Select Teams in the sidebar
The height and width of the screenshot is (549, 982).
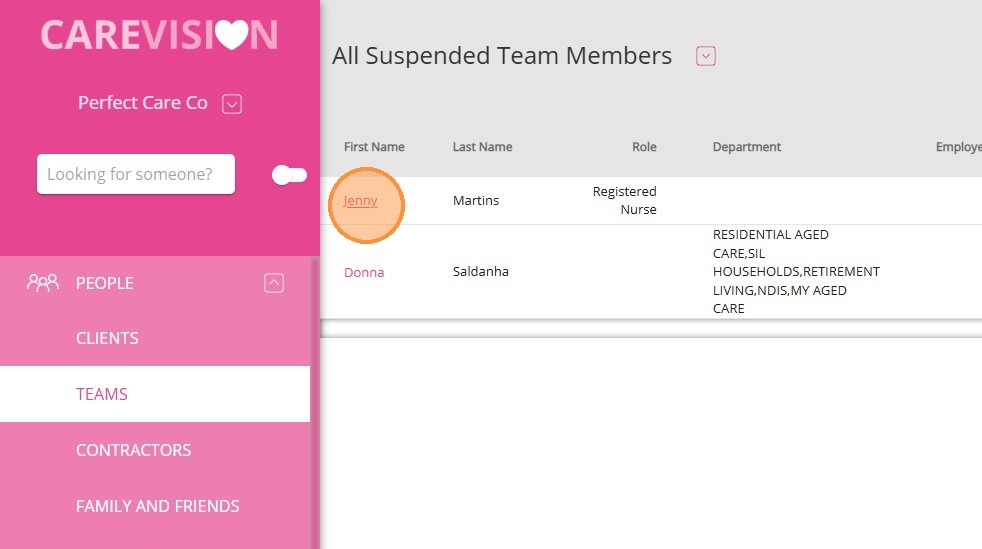(102, 394)
